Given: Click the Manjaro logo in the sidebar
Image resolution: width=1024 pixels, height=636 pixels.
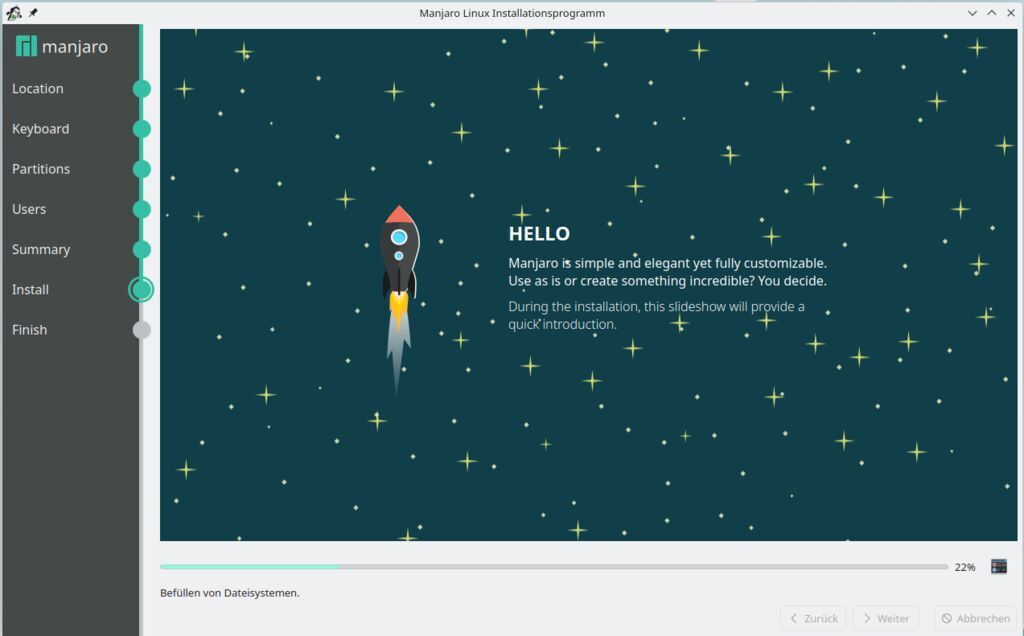Looking at the screenshot, I should tap(62, 47).
